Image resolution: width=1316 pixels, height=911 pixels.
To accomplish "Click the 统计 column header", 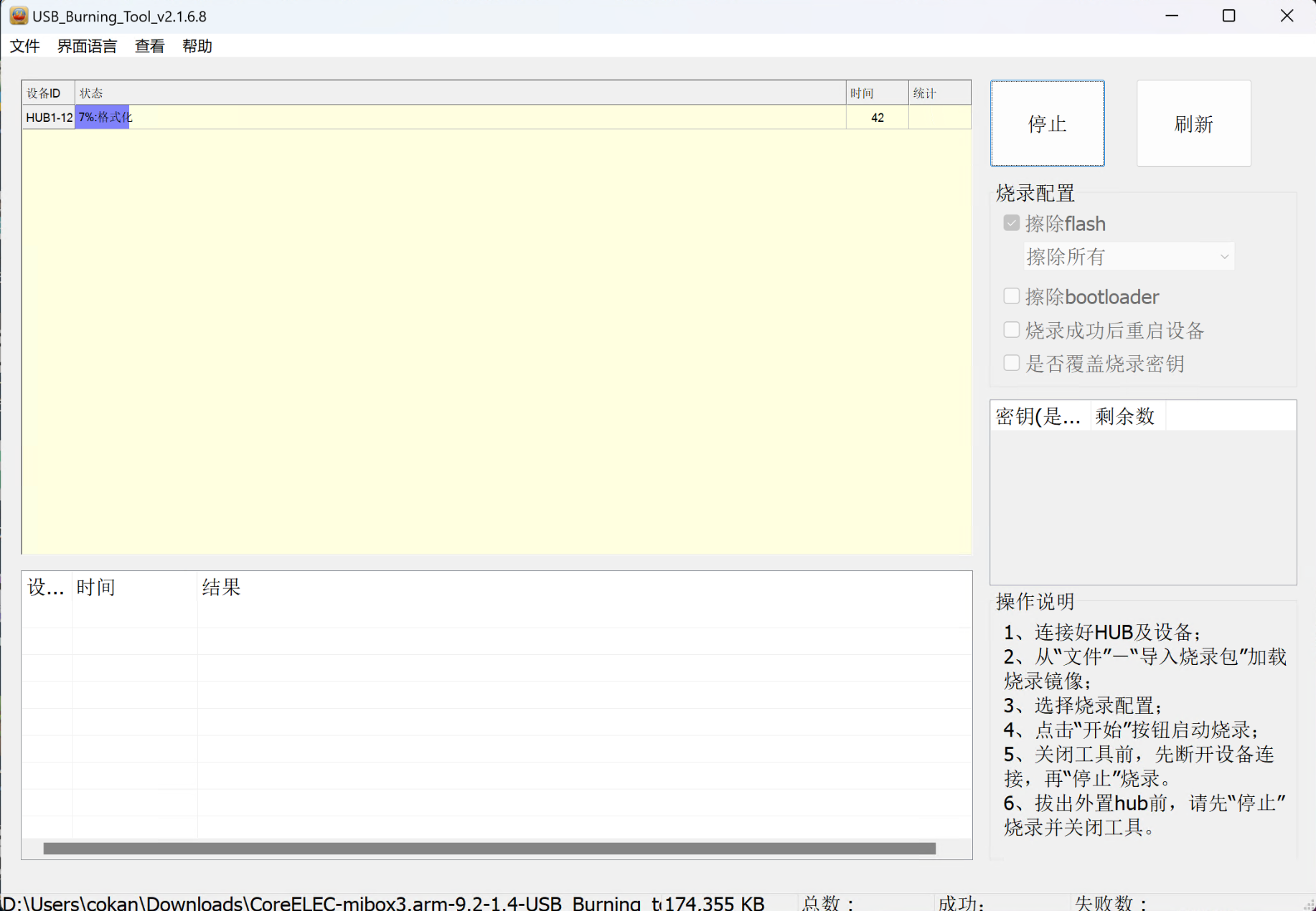I will click(x=940, y=93).
